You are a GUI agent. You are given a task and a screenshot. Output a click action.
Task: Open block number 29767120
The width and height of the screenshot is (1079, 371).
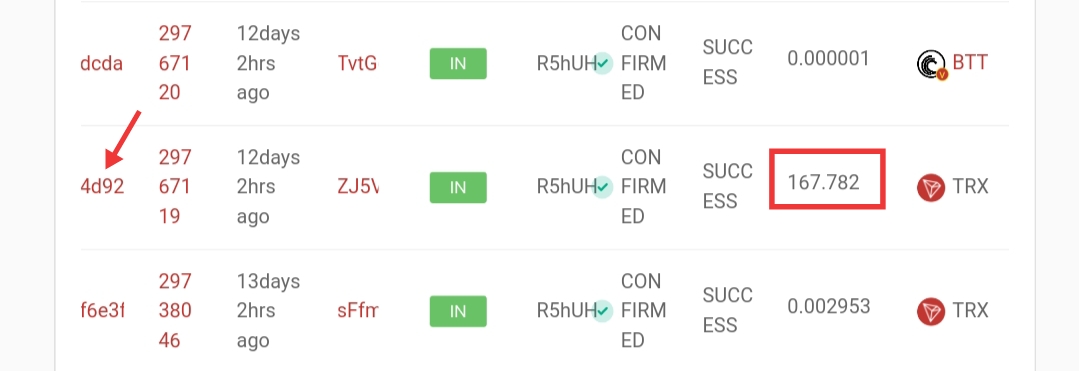point(175,63)
